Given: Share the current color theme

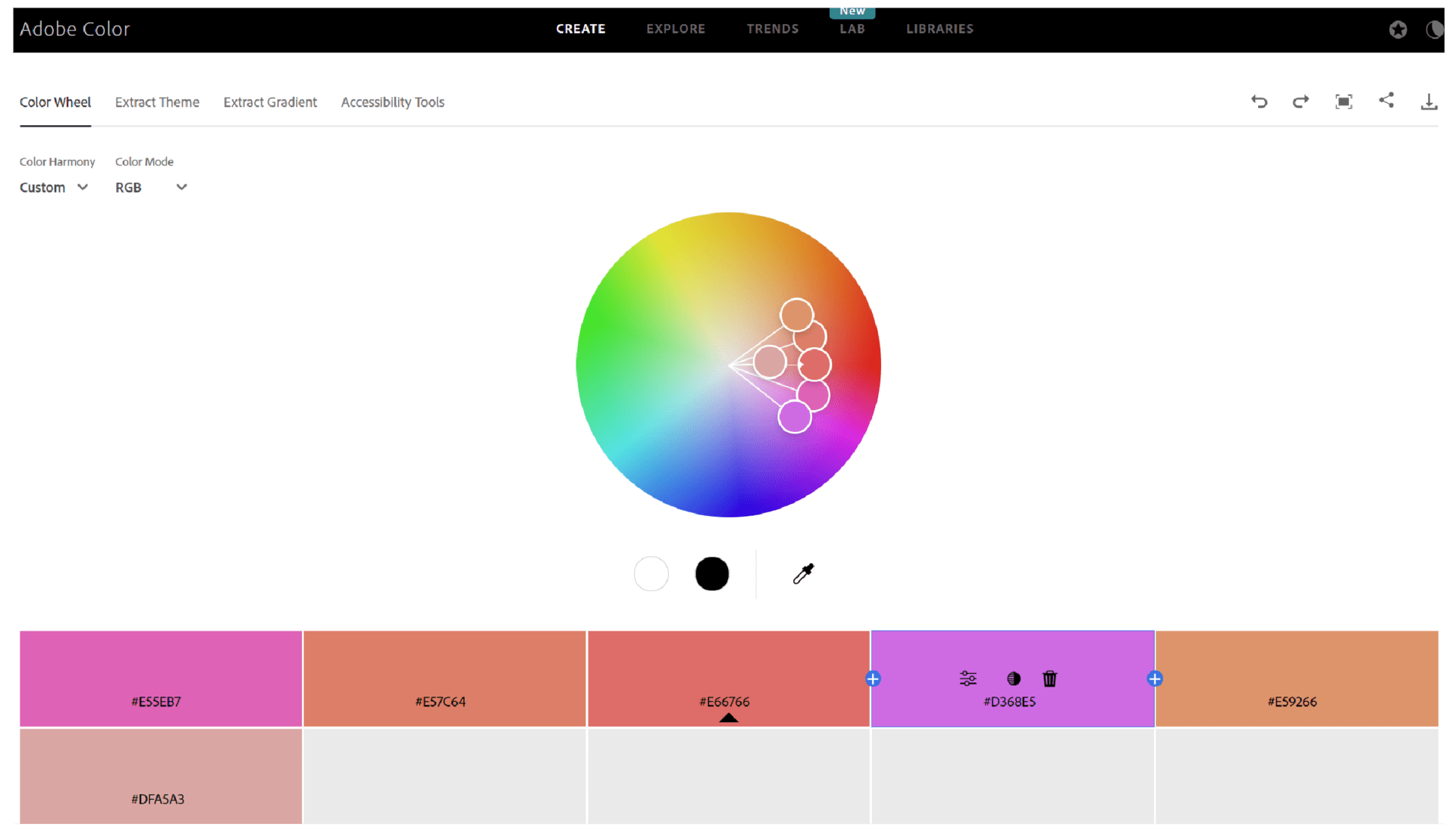Looking at the screenshot, I should coord(1387,101).
